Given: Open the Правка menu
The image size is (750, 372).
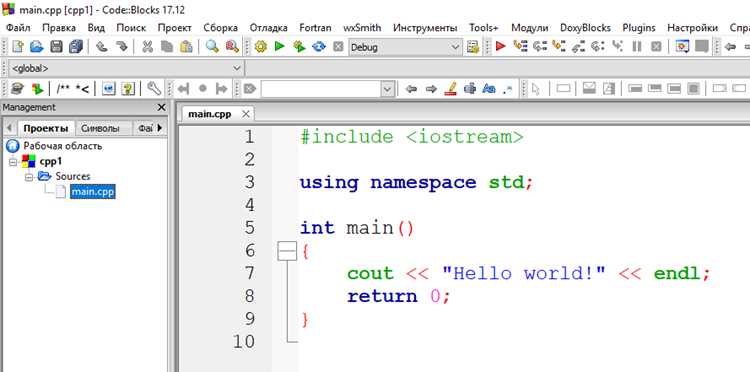Looking at the screenshot, I should 59,28.
